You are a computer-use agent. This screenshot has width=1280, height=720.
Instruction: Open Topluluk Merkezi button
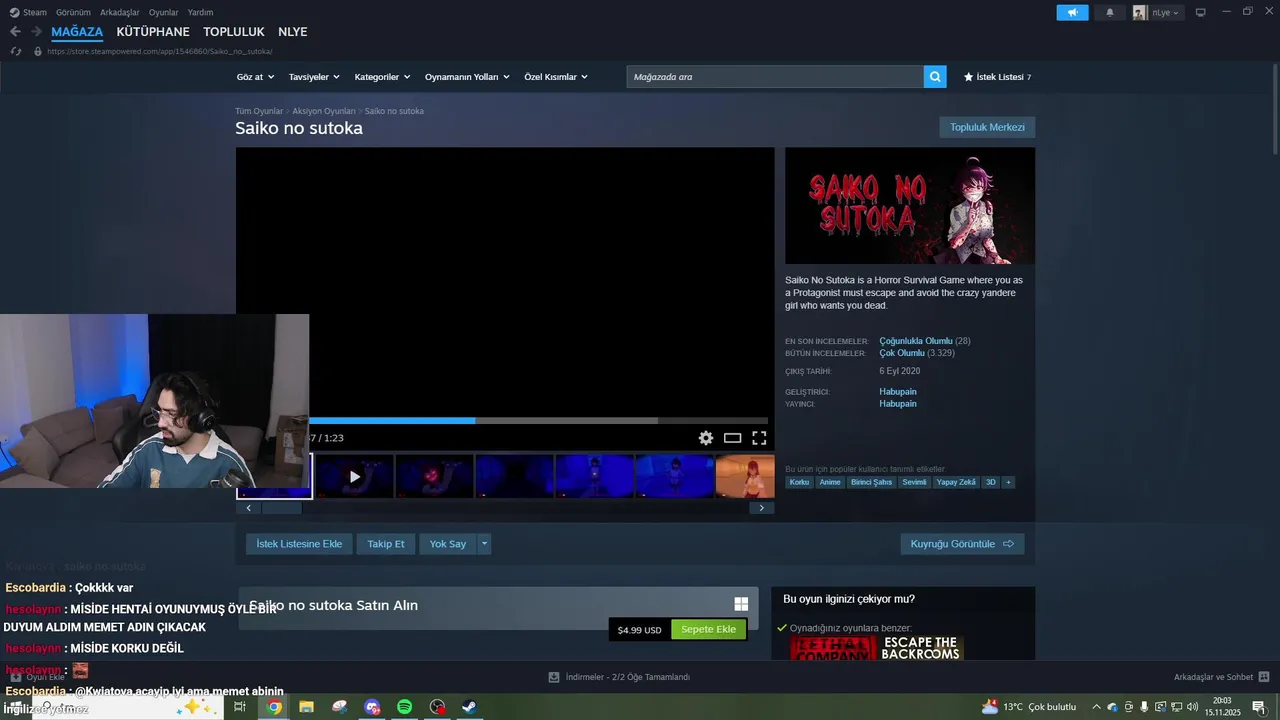pos(987,127)
